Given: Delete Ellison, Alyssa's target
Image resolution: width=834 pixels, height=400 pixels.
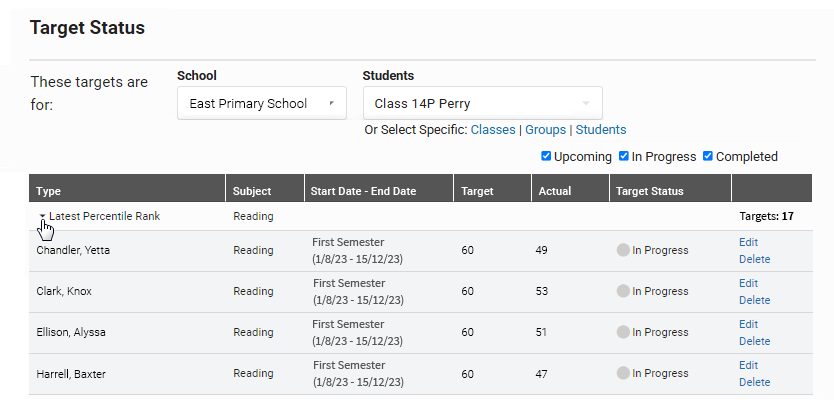Looking at the screenshot, I should 755,341.
